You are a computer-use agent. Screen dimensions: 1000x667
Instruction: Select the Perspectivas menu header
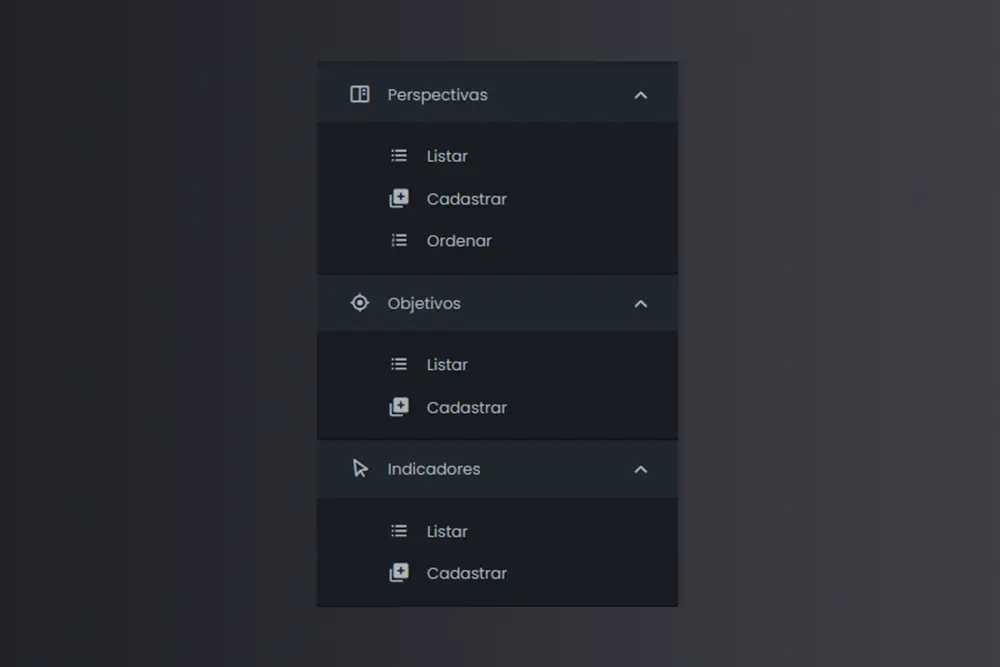tap(438, 95)
